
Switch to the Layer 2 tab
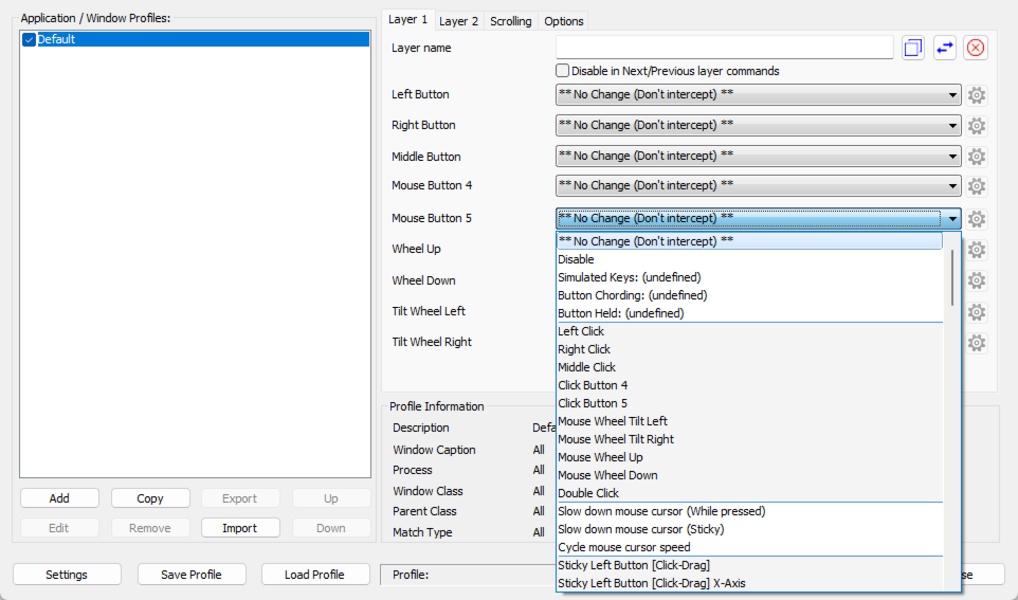coord(459,21)
